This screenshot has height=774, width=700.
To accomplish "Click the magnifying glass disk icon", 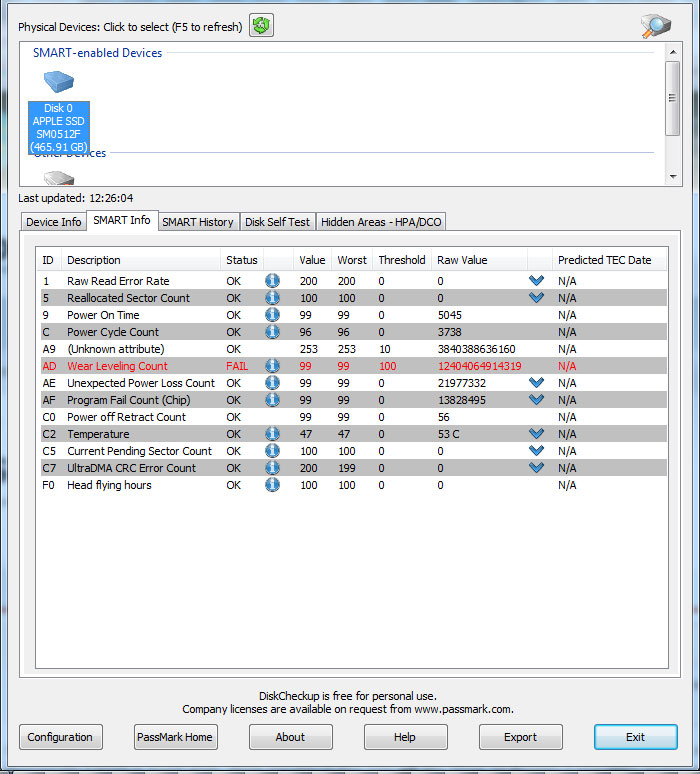I will pyautogui.click(x=656, y=25).
